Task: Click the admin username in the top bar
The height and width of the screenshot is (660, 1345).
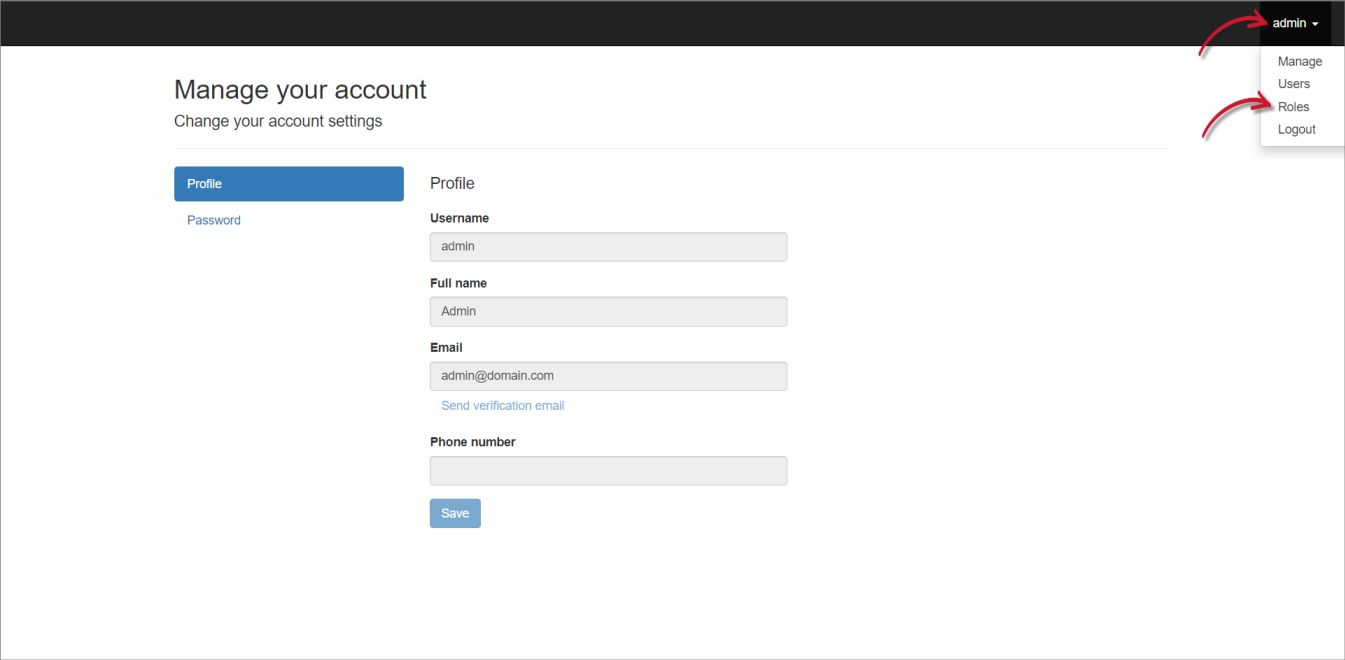Action: pyautogui.click(x=1289, y=23)
